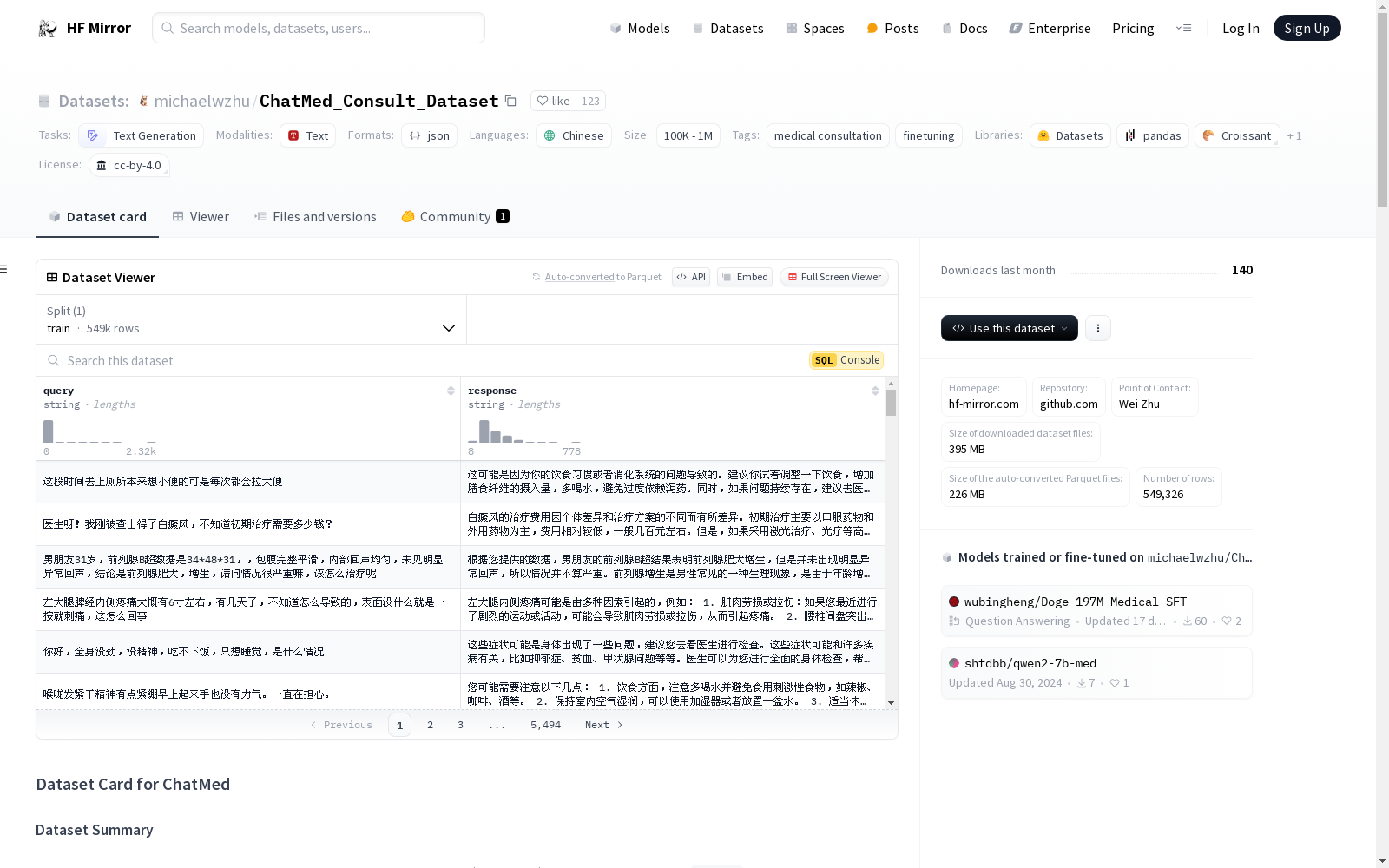Click the main search models input field
1389x868 pixels.
pyautogui.click(x=319, y=28)
